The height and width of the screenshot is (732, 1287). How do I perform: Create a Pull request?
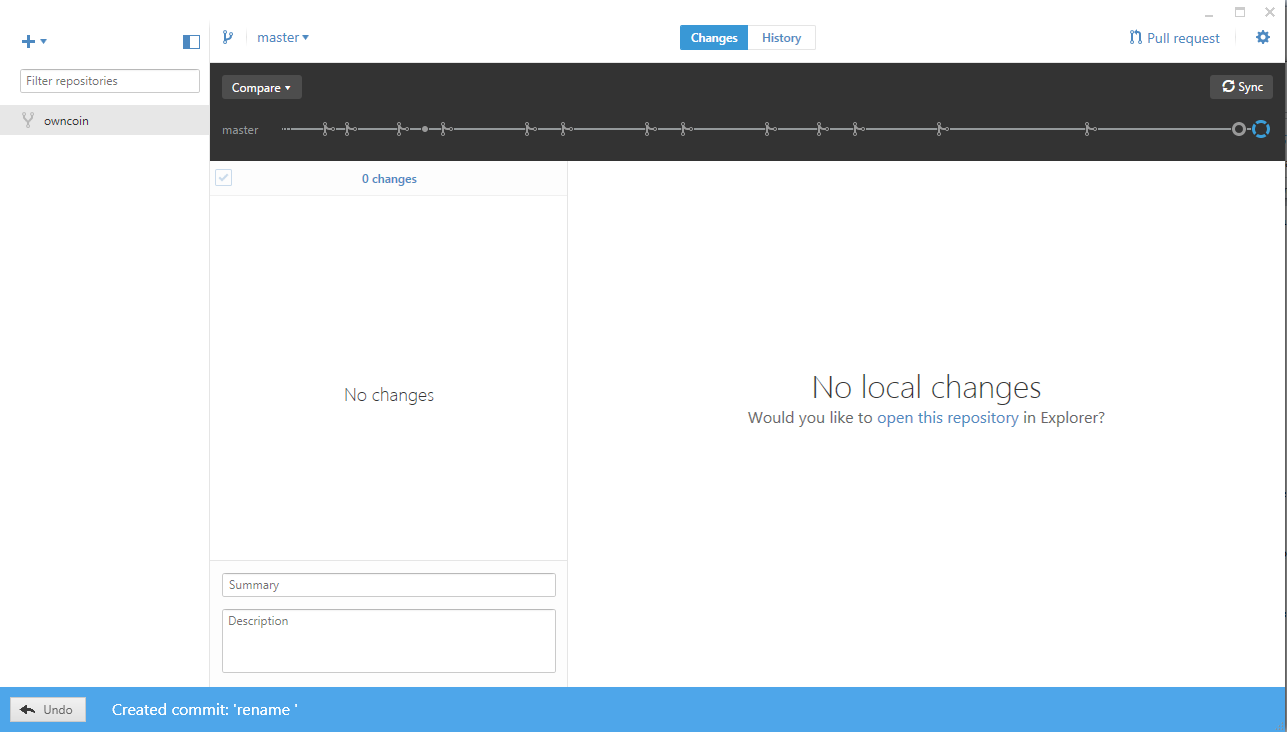tap(1174, 38)
